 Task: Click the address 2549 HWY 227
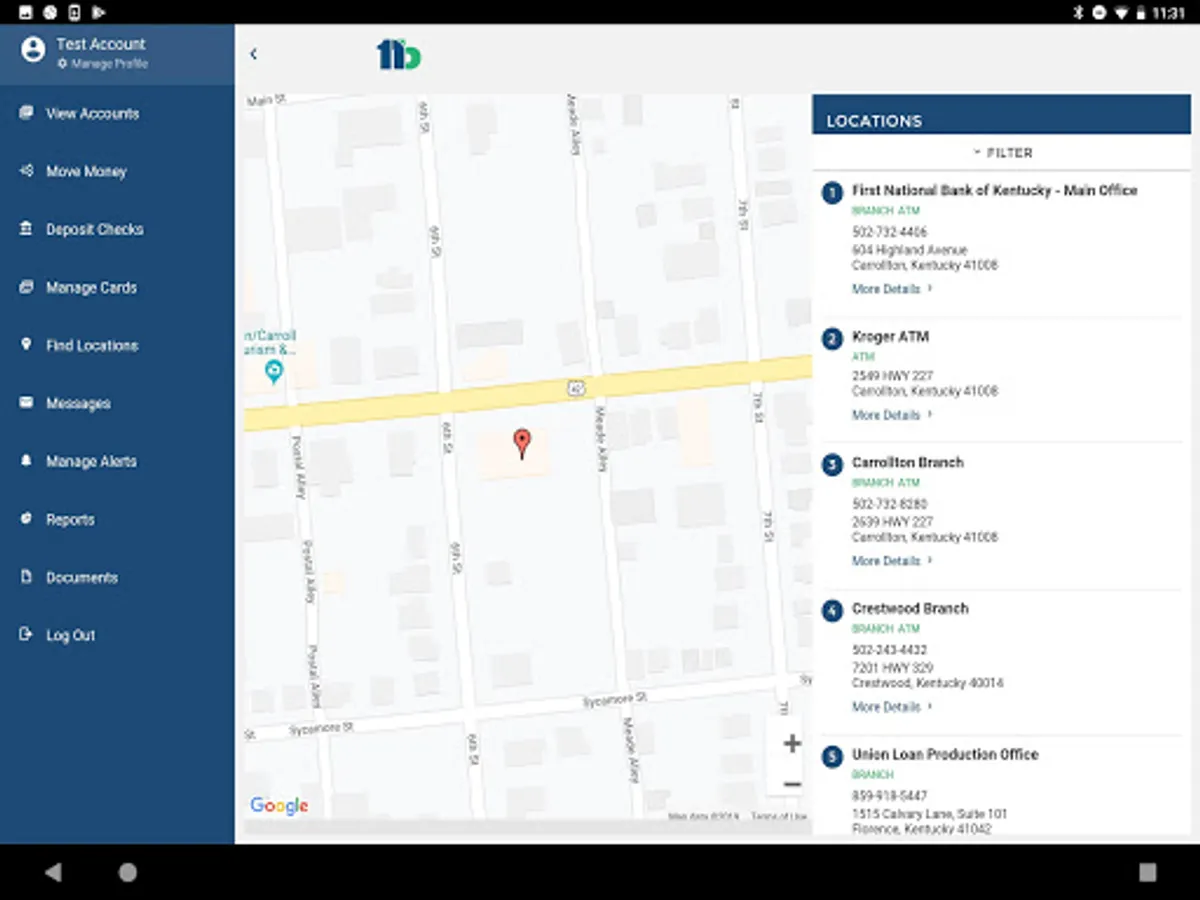click(892, 376)
